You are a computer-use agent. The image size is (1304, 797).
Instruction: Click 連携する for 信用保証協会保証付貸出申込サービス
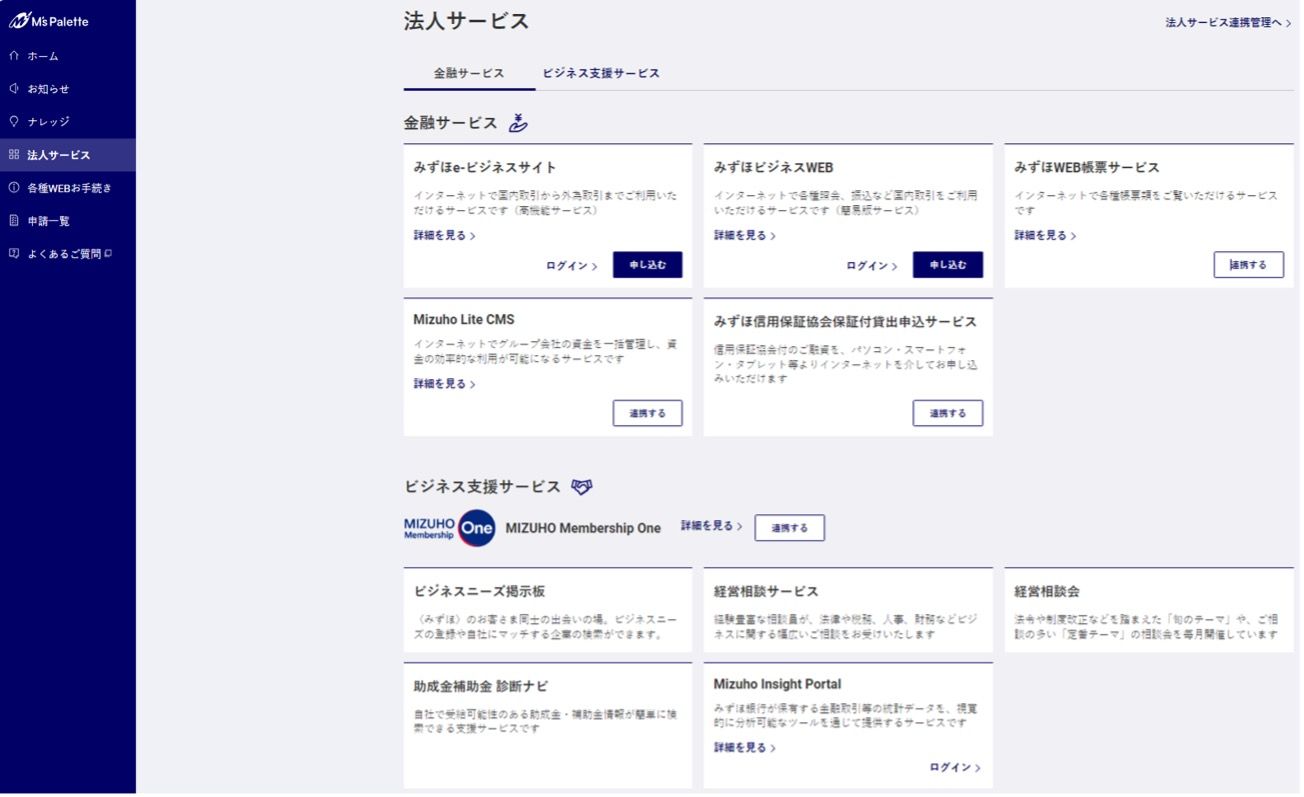pyautogui.click(x=947, y=413)
